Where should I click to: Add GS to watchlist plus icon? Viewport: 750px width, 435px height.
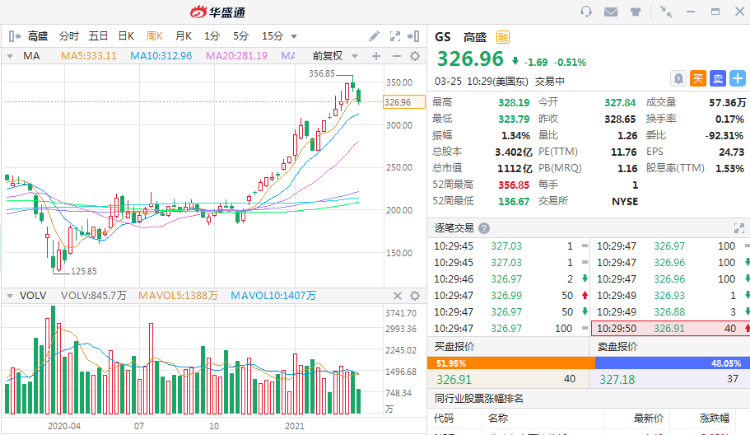click(738, 78)
